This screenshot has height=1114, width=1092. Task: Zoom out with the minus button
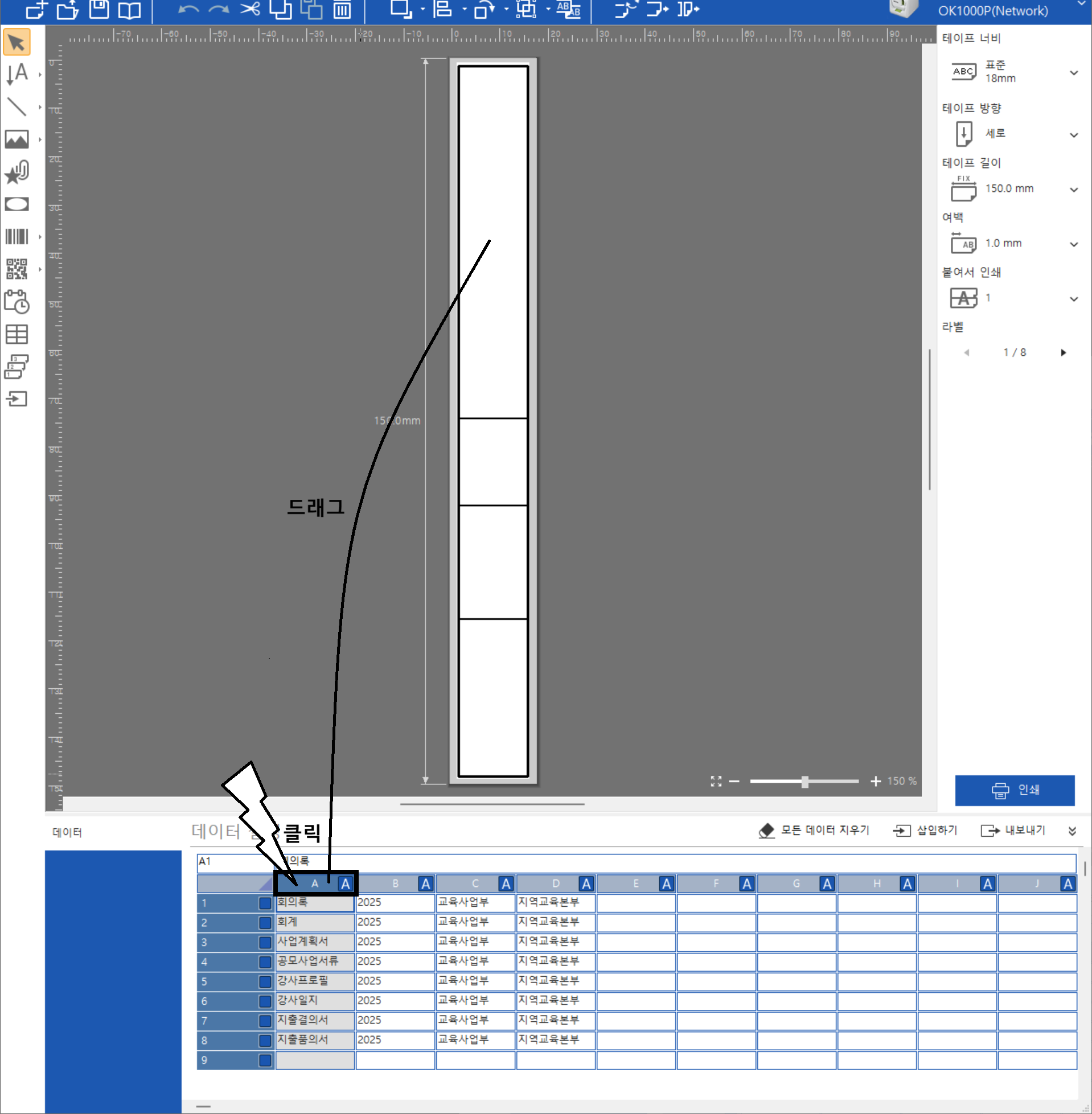(x=734, y=781)
